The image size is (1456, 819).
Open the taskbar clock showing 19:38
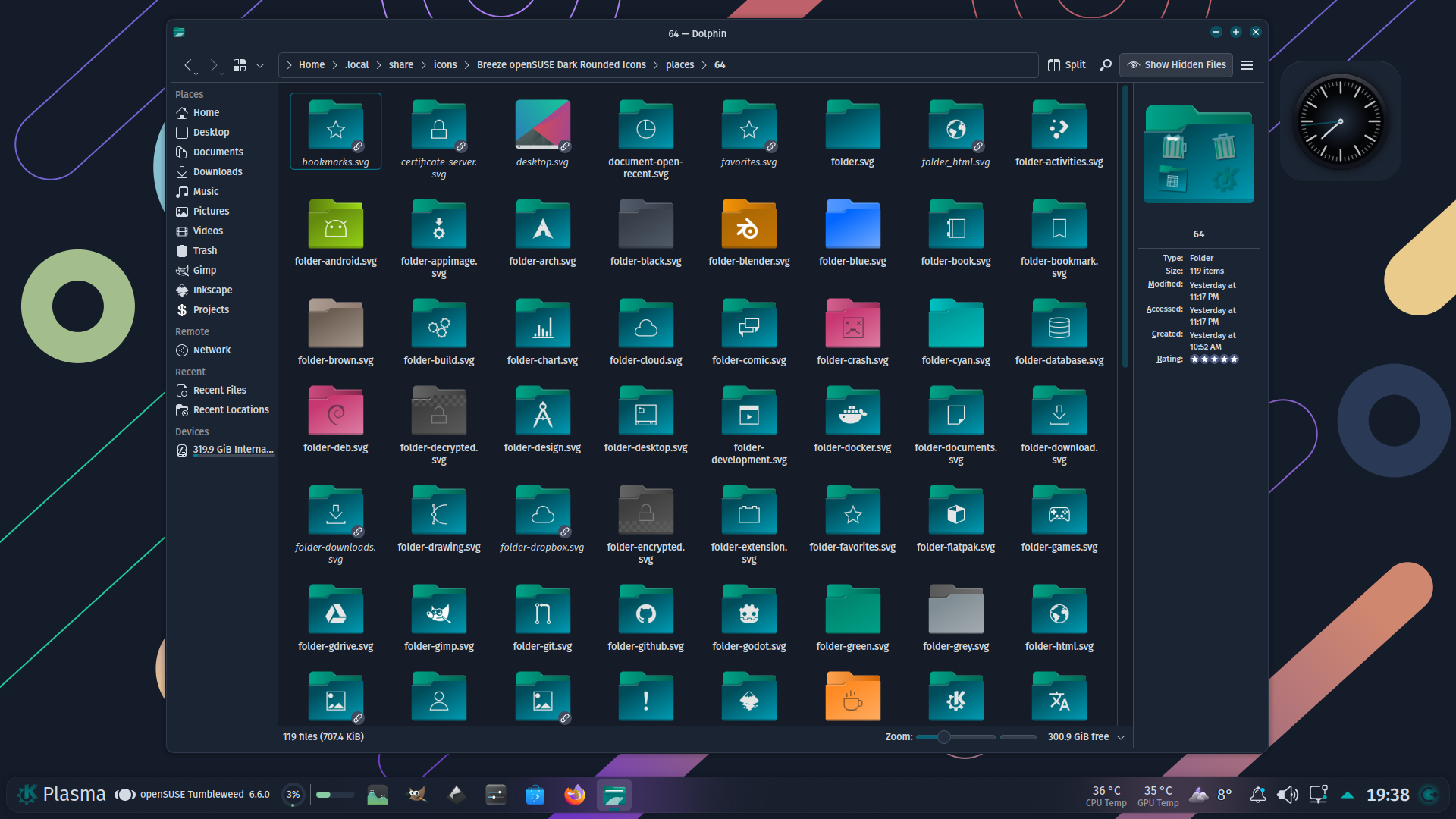(1388, 795)
